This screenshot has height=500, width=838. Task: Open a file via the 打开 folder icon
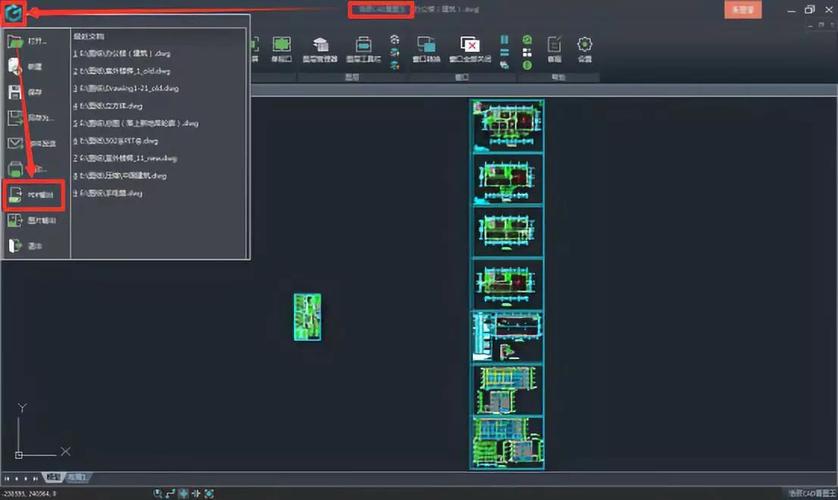17,42
